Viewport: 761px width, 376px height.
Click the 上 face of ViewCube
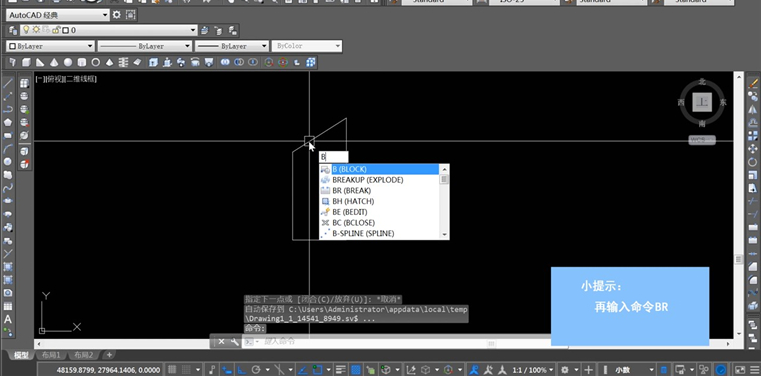[x=702, y=102]
